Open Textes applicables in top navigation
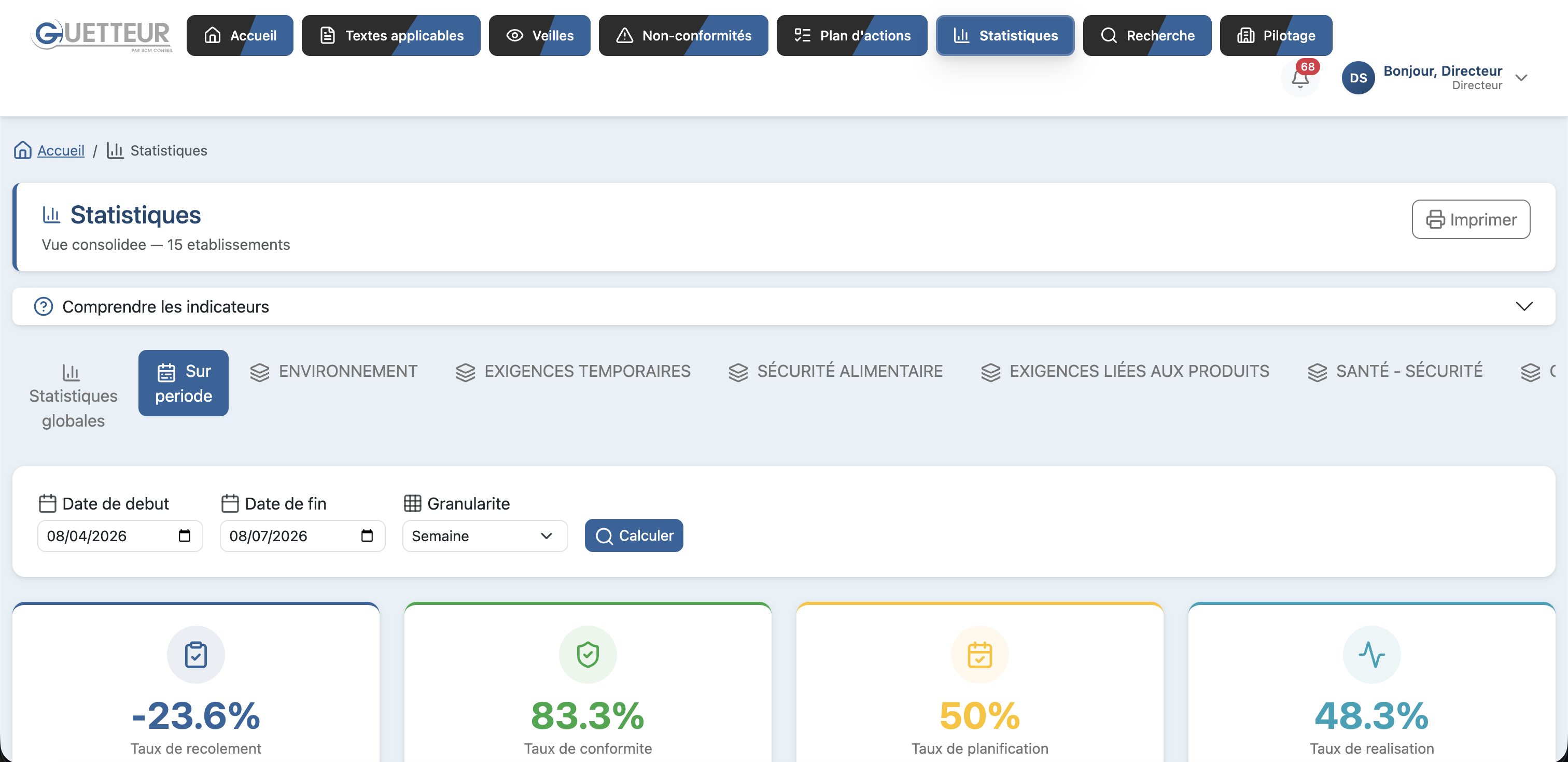Viewport: 1568px width, 762px height. point(391,35)
